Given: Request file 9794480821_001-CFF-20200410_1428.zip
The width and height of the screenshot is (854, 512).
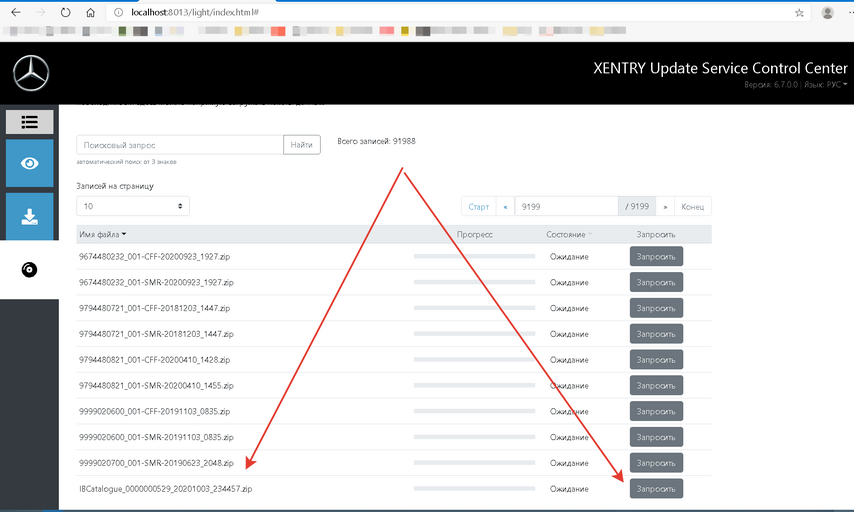Looking at the screenshot, I should pos(656,359).
